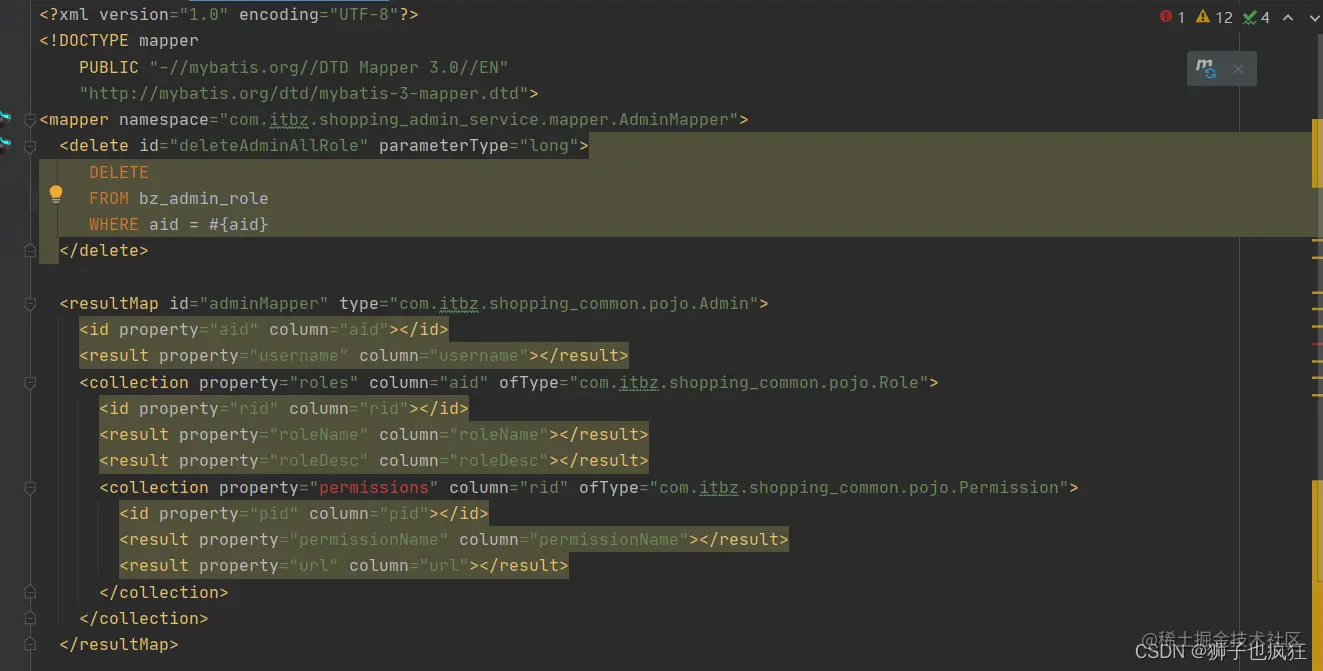Click the red "permissions" property value
This screenshot has width=1323, height=671.
tap(374, 488)
